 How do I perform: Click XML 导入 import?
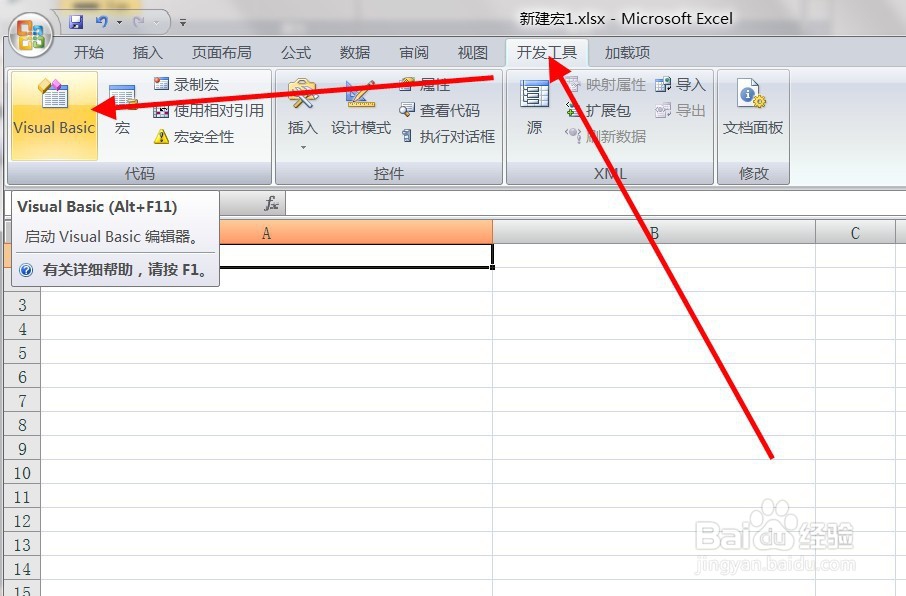click(680, 84)
